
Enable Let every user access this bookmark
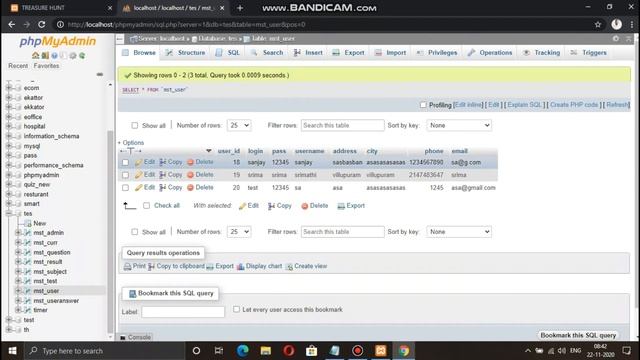click(236, 309)
